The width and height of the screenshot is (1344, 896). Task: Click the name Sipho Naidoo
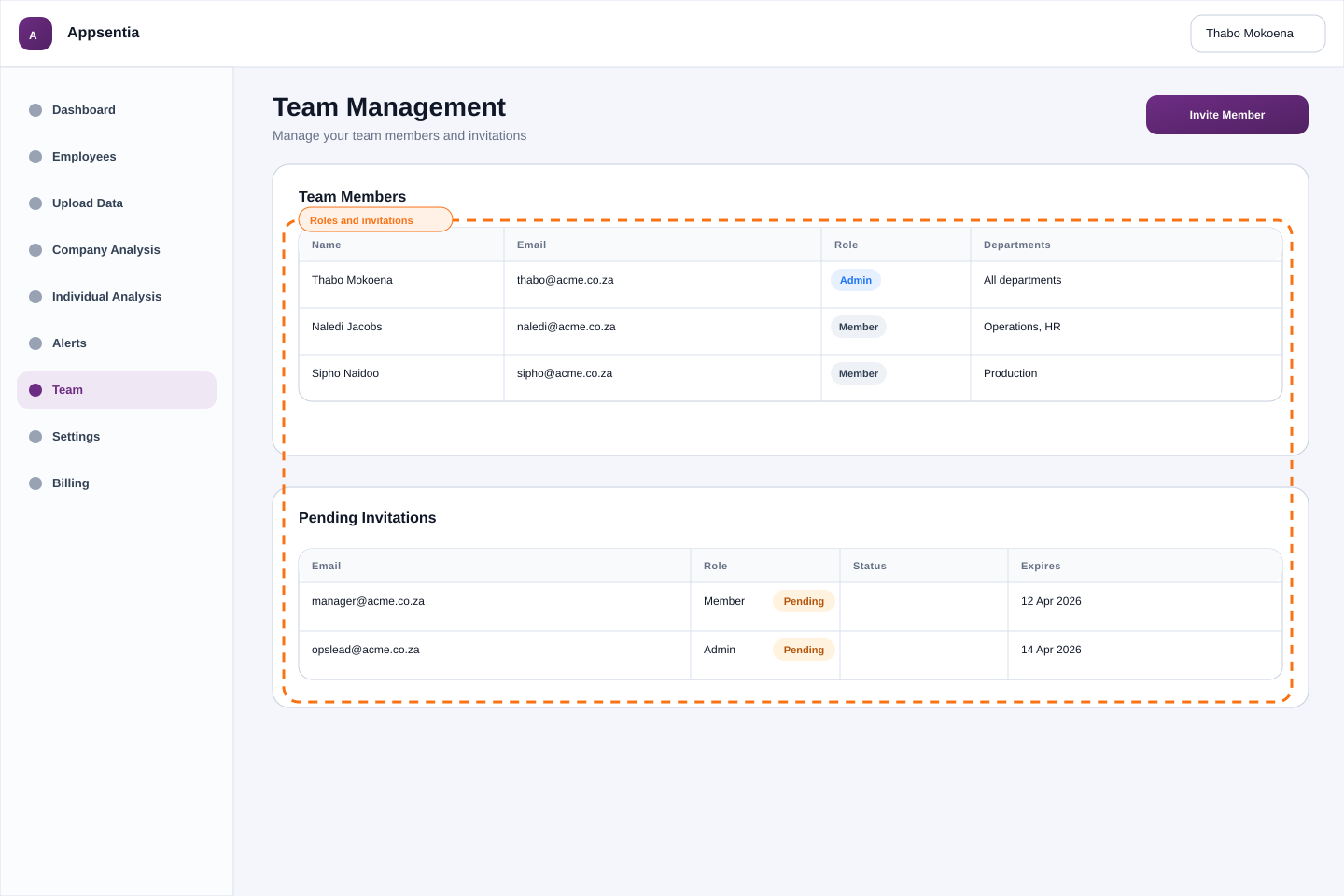point(345,373)
